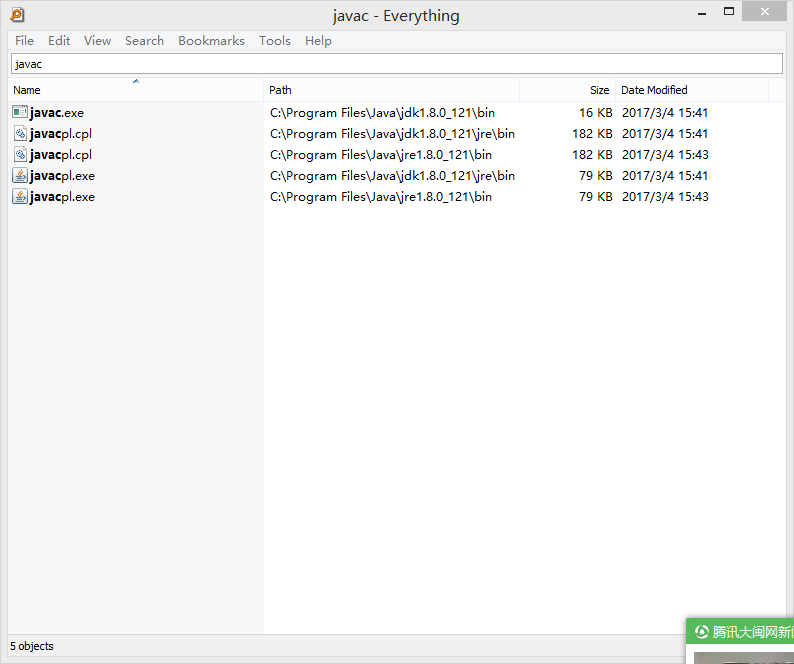The width and height of the screenshot is (794, 664).
Task: Click javac.exe date 2017/3/4 15:41
Action: [665, 112]
